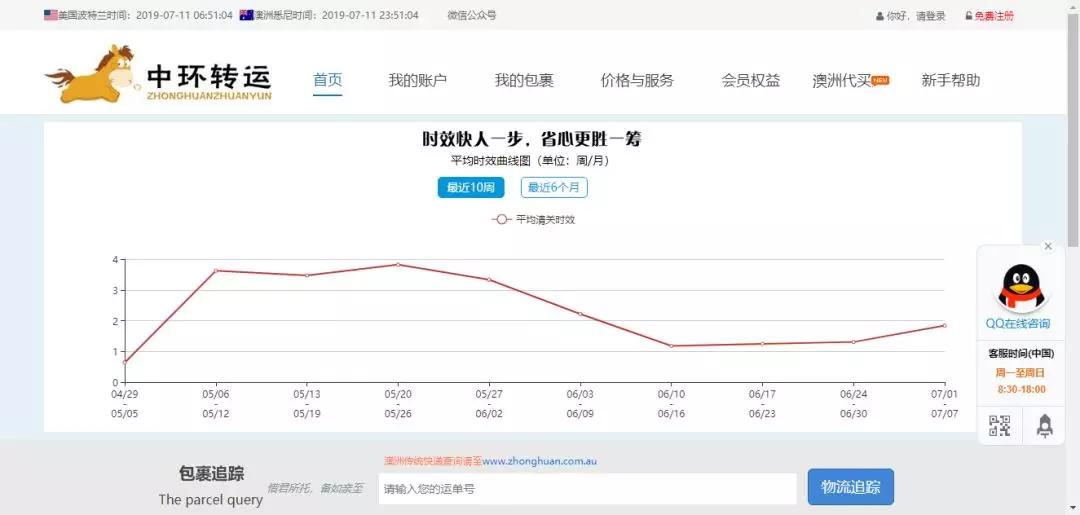Click the 05/06 data point on chart
Viewport: 1080px width, 515px height.
tap(216, 271)
